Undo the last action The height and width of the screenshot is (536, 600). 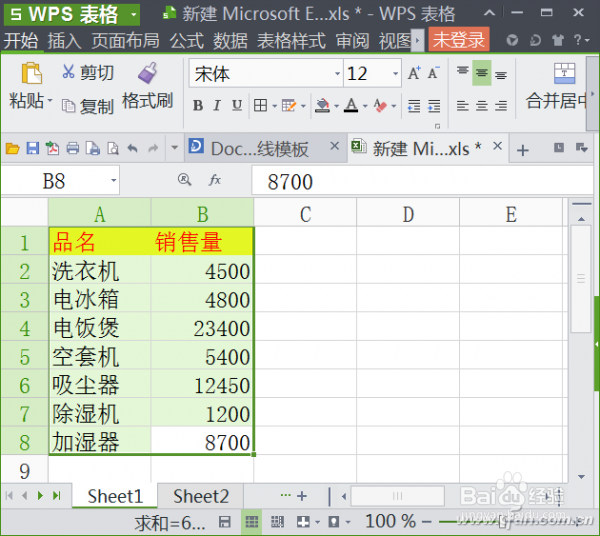(133, 148)
